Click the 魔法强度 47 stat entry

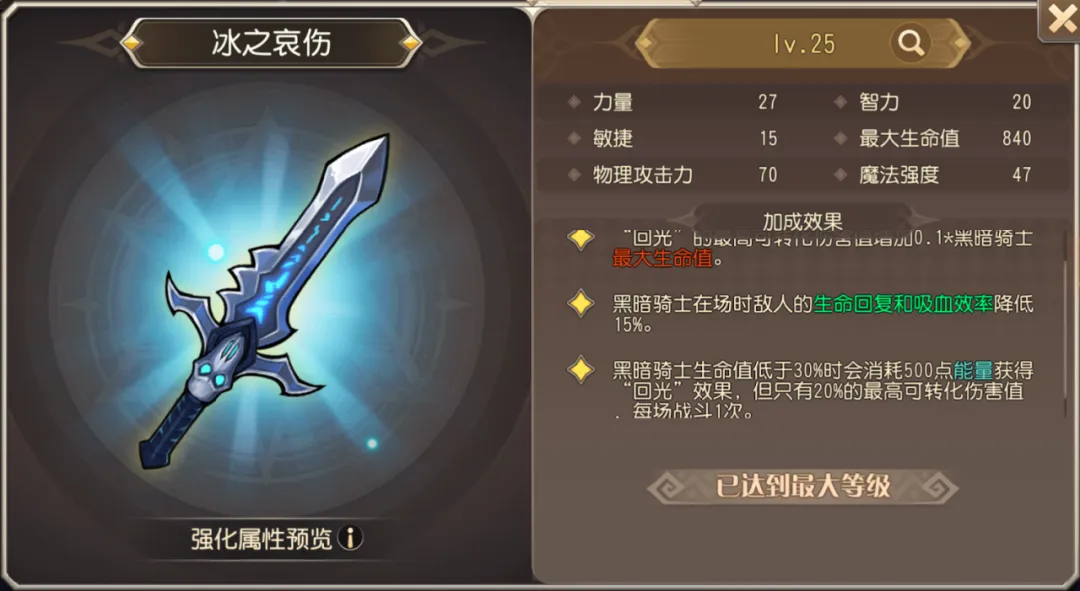point(933,175)
